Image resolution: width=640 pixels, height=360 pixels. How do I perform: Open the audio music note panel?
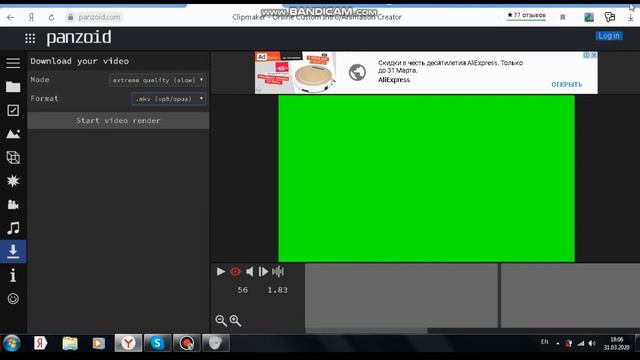click(13, 228)
